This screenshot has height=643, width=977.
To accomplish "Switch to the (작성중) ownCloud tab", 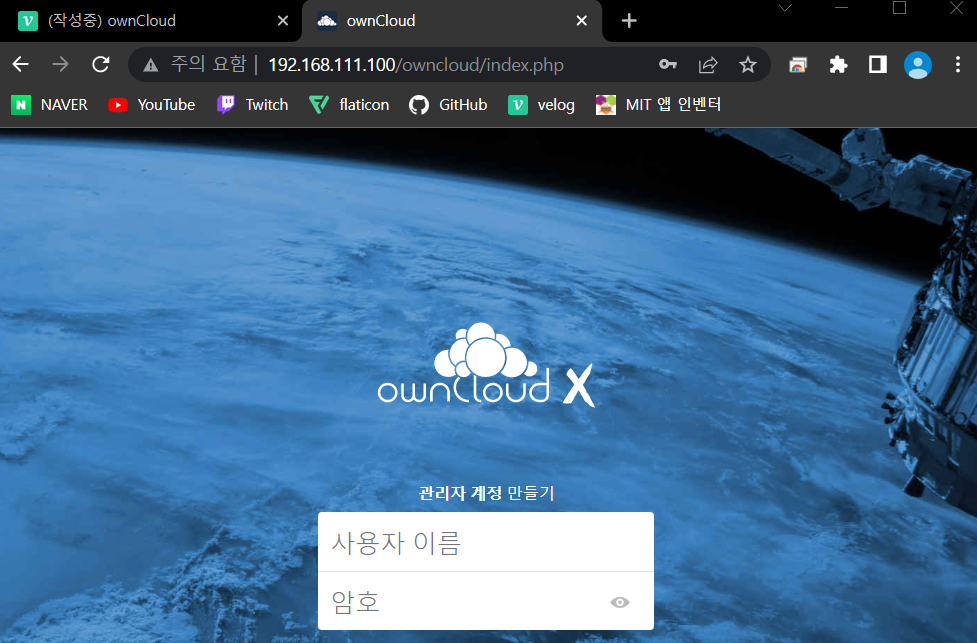I will (x=151, y=21).
